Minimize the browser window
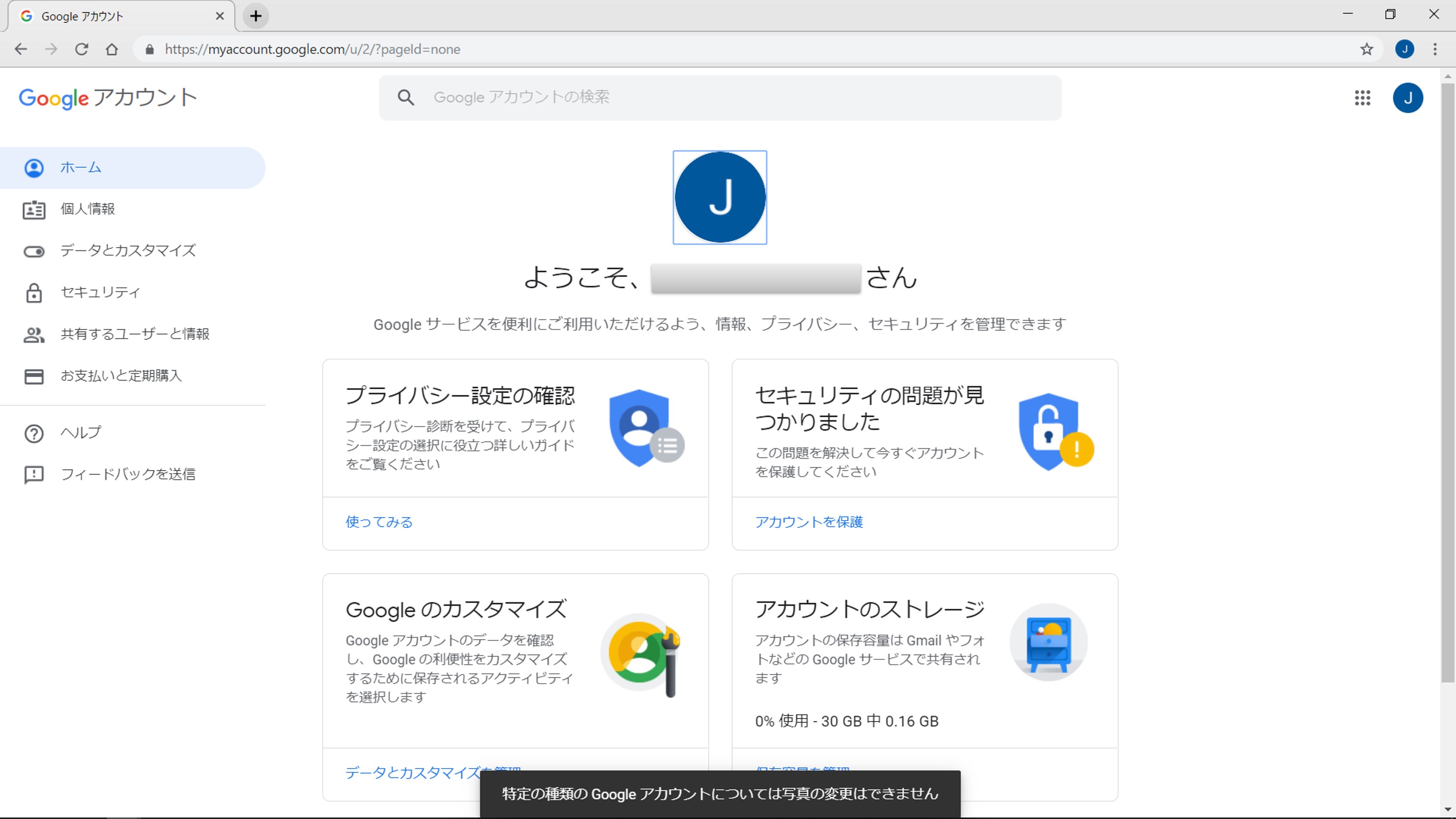1456x819 pixels. (x=1348, y=14)
